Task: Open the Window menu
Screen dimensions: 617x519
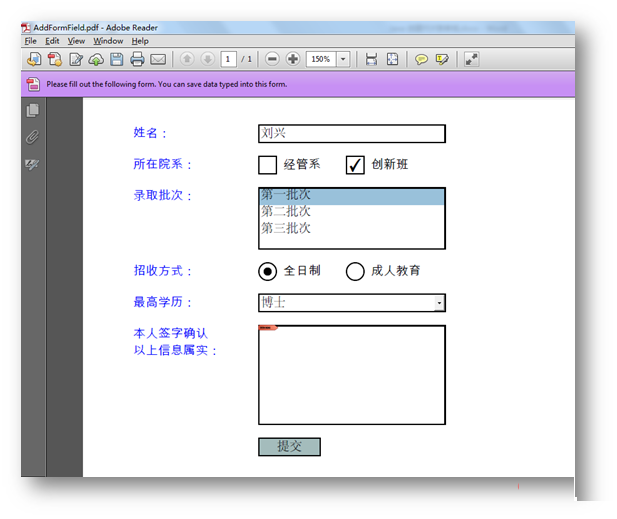Action: tap(108, 41)
